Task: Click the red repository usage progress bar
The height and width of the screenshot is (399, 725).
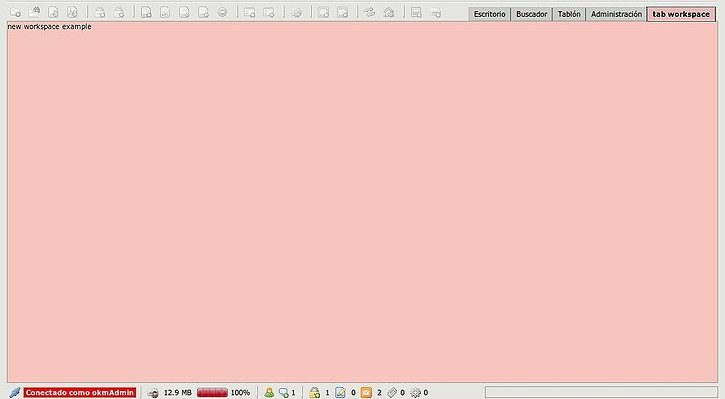Action: pos(212,393)
